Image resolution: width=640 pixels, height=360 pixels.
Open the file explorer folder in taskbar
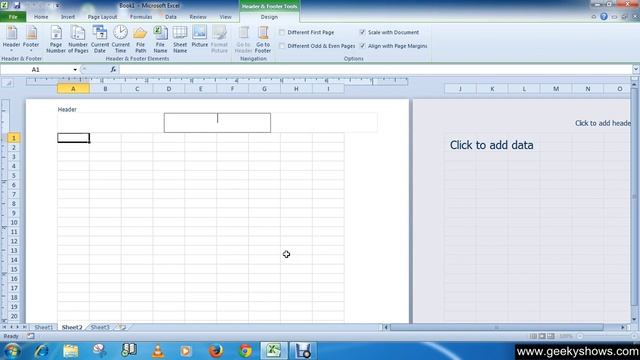(x=71, y=351)
